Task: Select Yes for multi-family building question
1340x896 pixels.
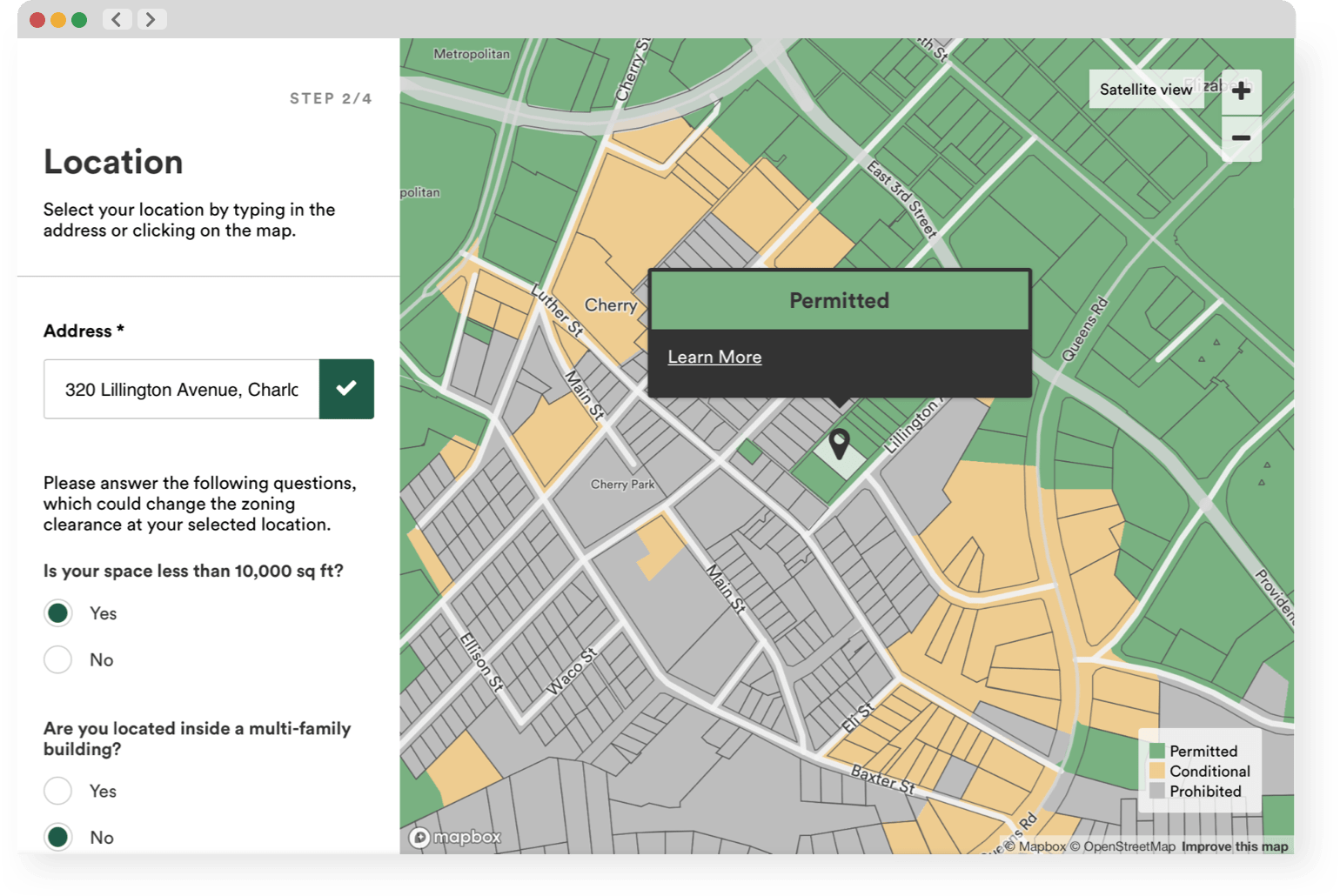Action: pos(58,791)
